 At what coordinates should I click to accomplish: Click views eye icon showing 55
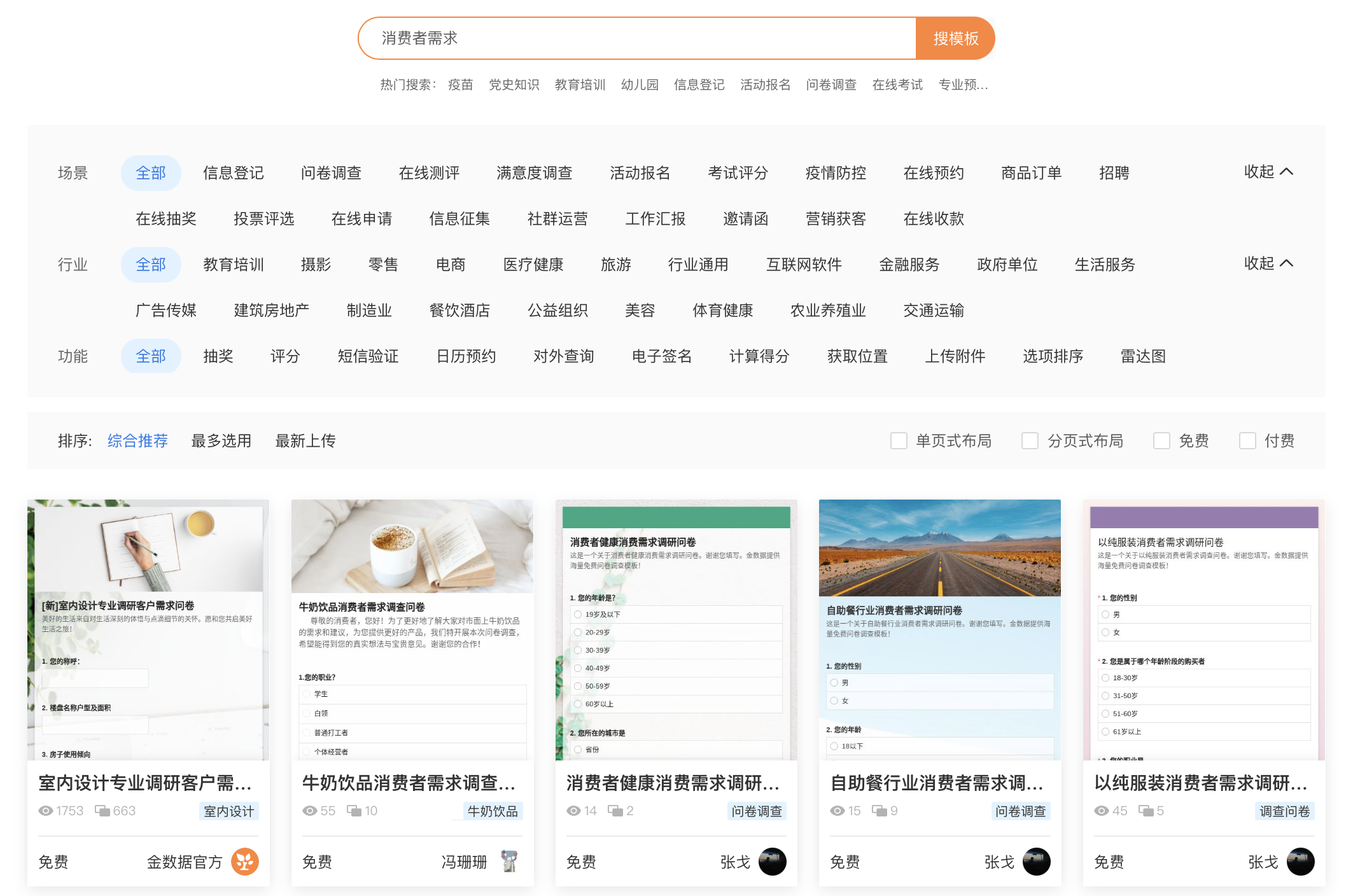pyautogui.click(x=310, y=811)
